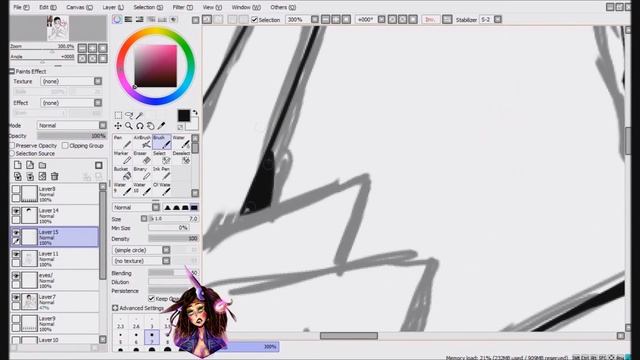Select the AirBrush tool
The image size is (640, 360).
[142, 142]
